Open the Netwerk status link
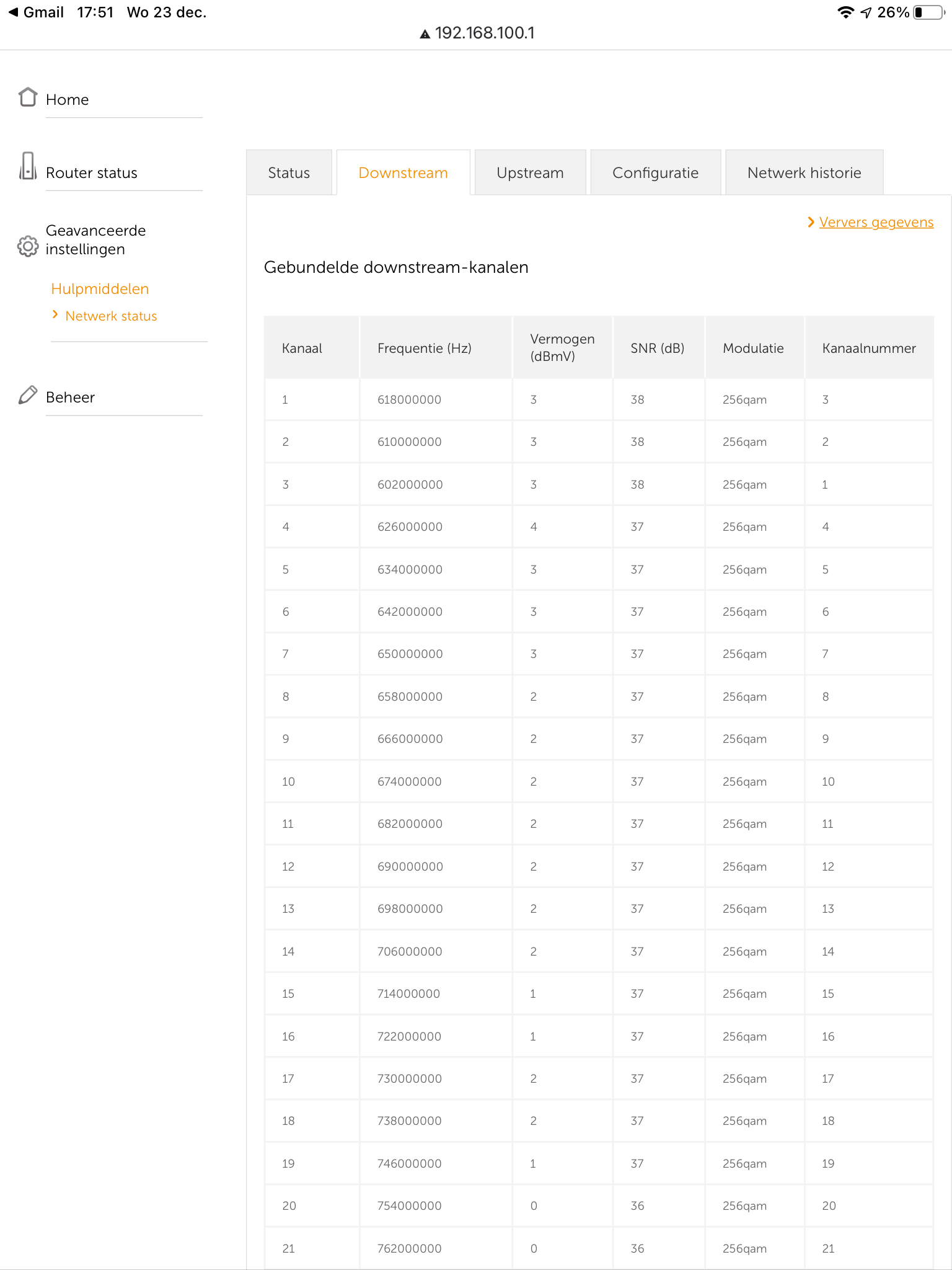The width and height of the screenshot is (952, 1270). point(111,316)
